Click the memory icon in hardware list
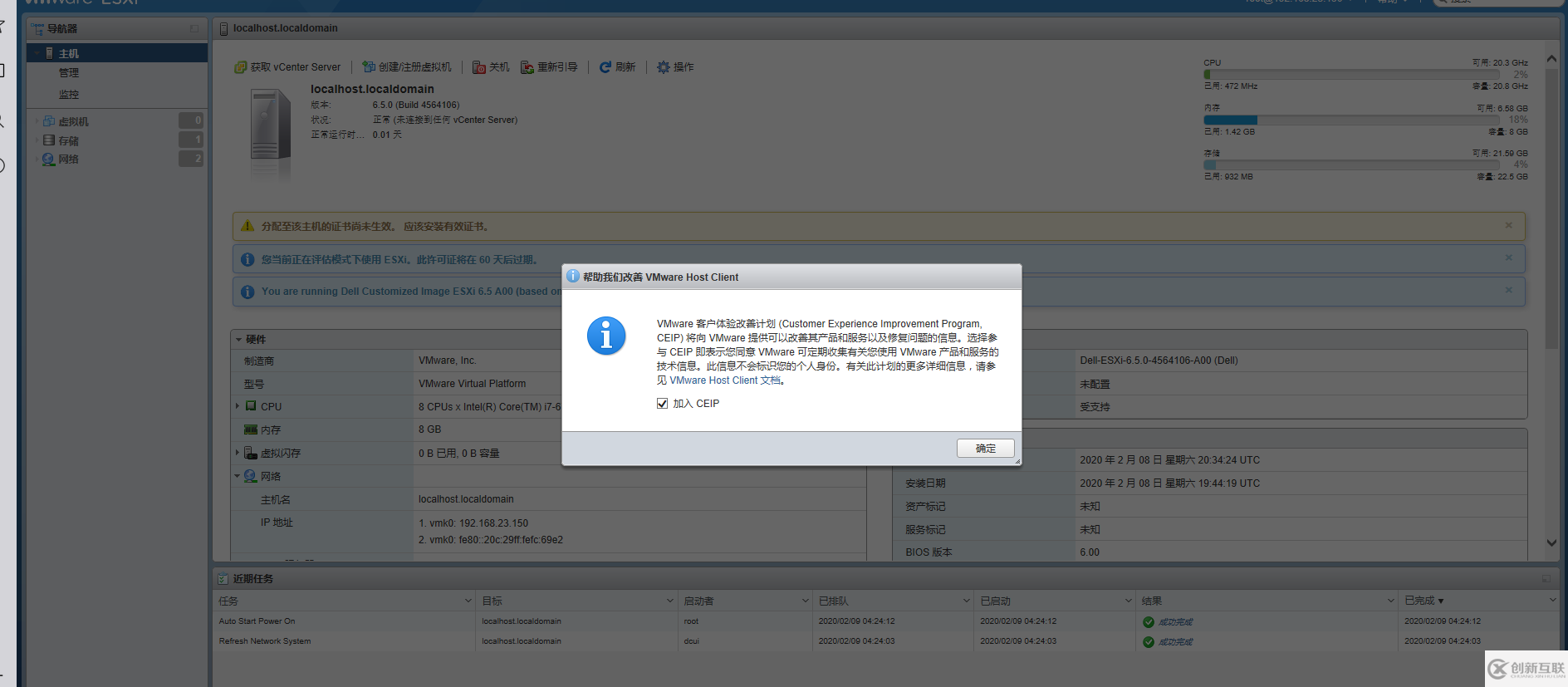This screenshot has height=687, width=1568. point(251,429)
